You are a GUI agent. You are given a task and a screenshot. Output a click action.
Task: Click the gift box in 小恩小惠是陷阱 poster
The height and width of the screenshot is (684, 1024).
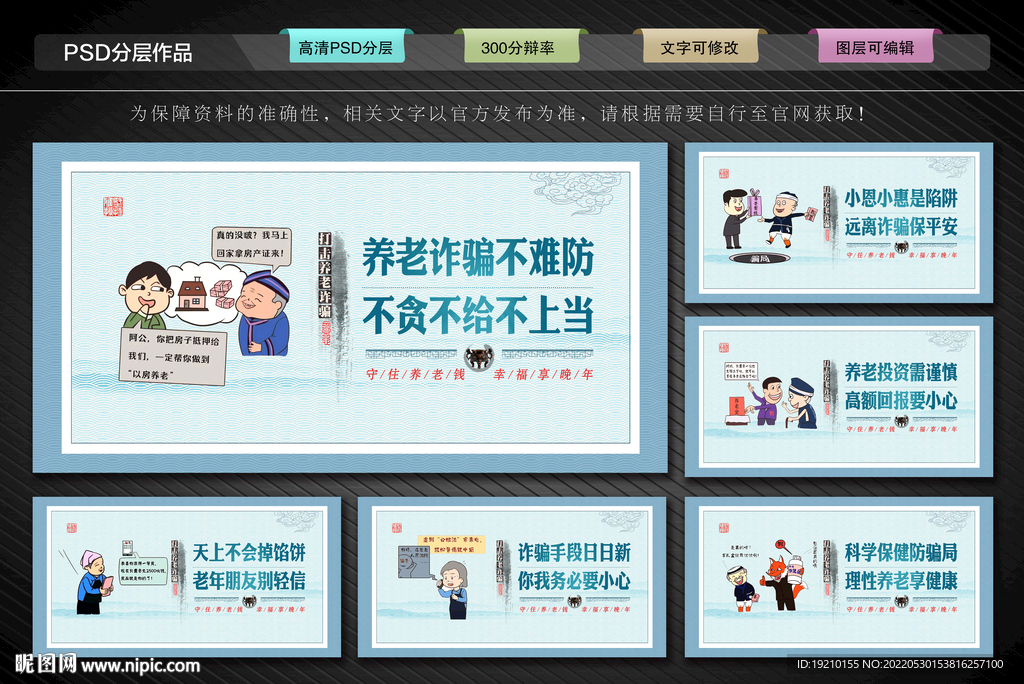[755, 203]
